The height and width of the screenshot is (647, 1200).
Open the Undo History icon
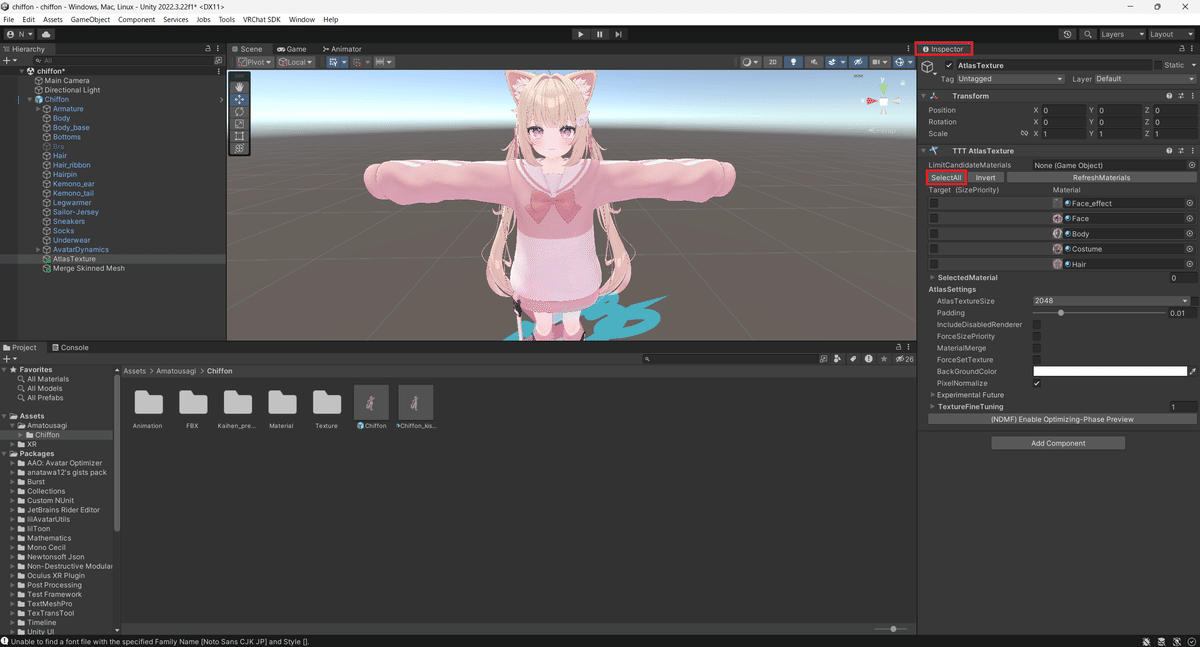pyautogui.click(x=1068, y=34)
